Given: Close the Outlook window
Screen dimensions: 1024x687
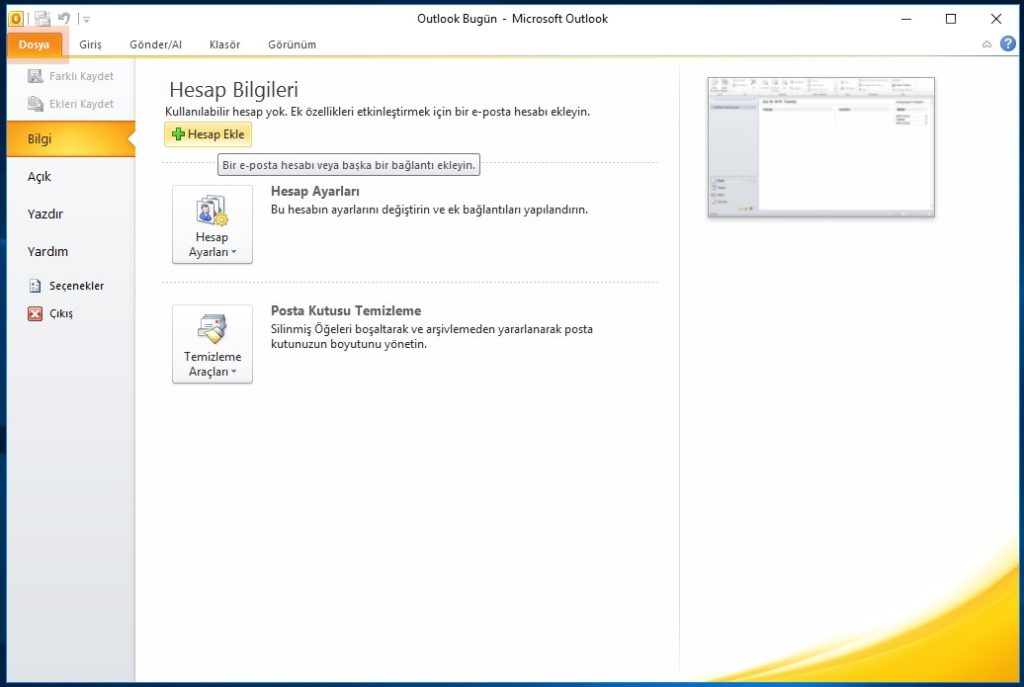Looking at the screenshot, I should point(996,19).
